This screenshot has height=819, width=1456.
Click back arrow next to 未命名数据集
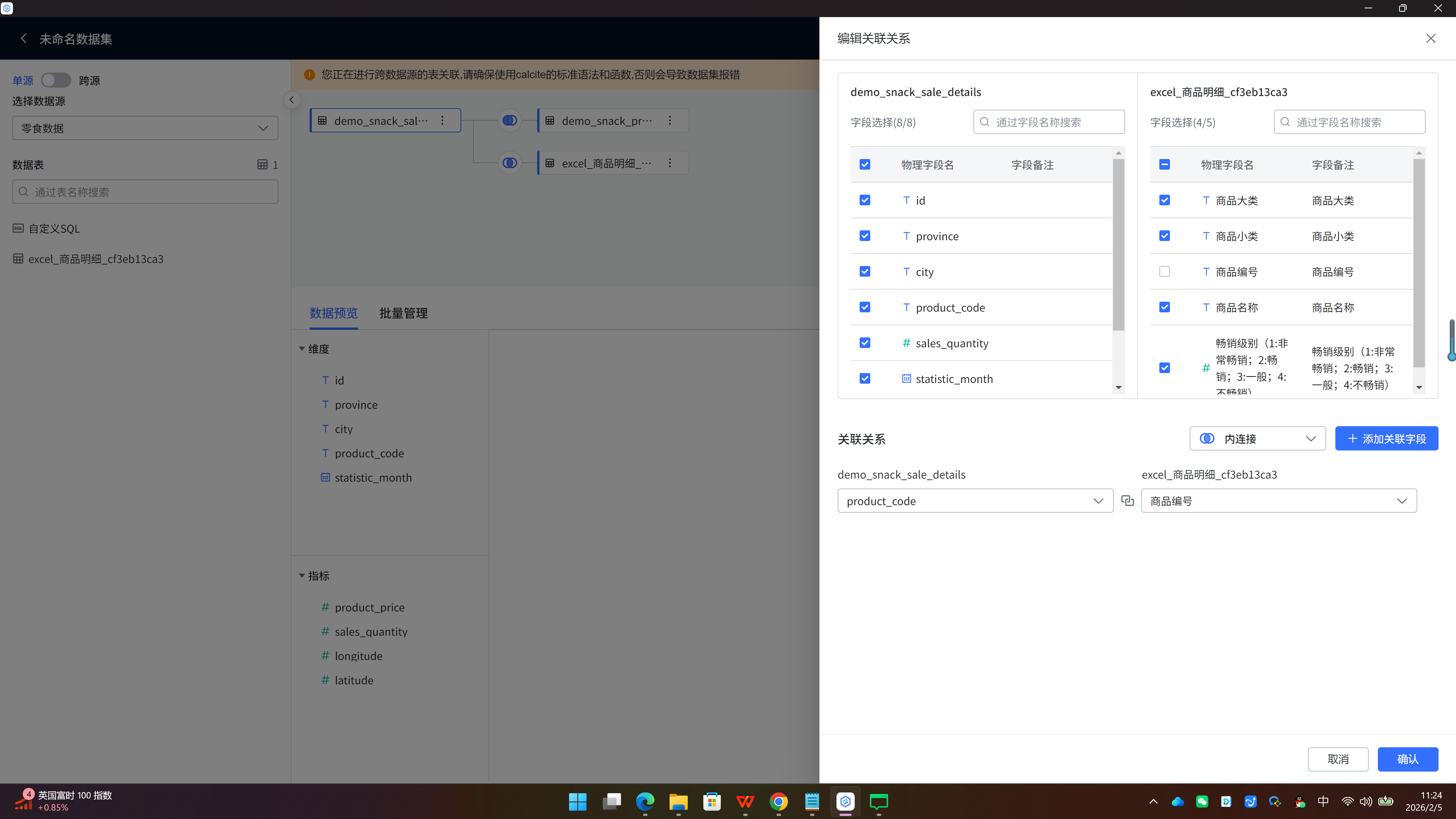coord(23,38)
